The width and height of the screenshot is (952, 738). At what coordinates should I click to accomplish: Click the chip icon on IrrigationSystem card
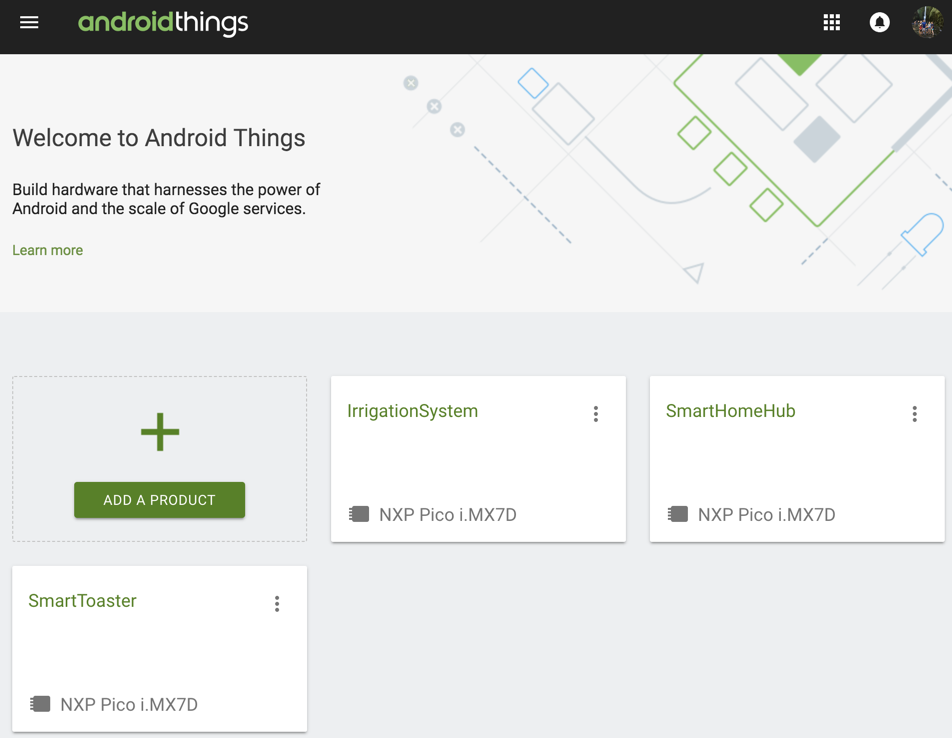[x=359, y=514]
